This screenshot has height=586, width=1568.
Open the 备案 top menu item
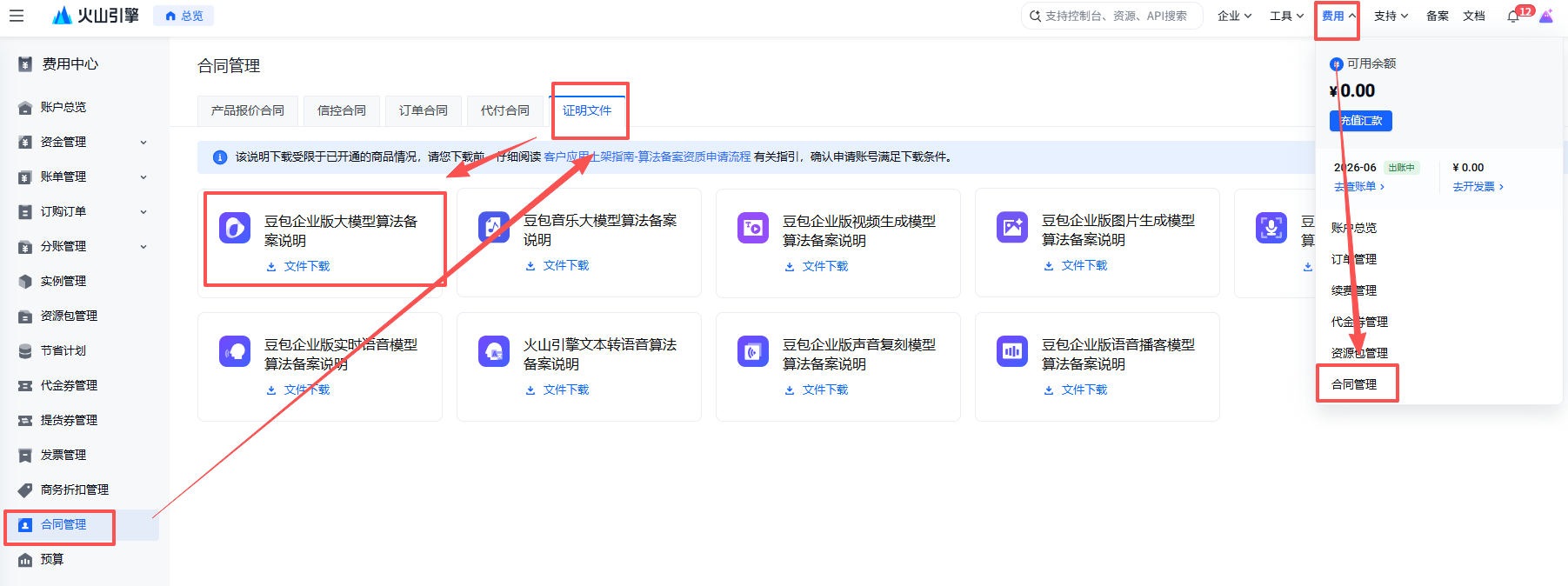tap(1438, 16)
